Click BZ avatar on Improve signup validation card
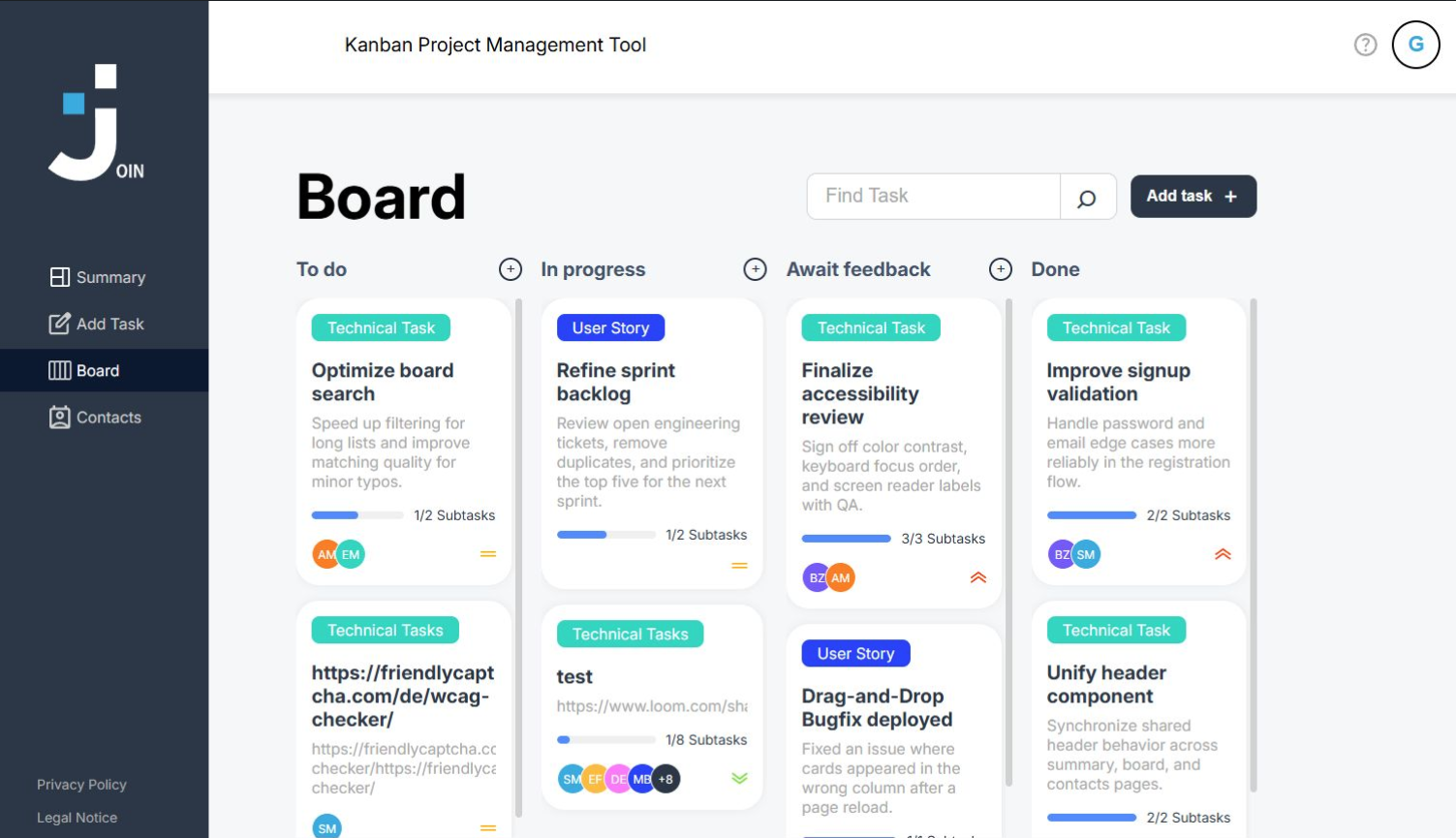Screen dimensions: 1456x838 [1060, 554]
